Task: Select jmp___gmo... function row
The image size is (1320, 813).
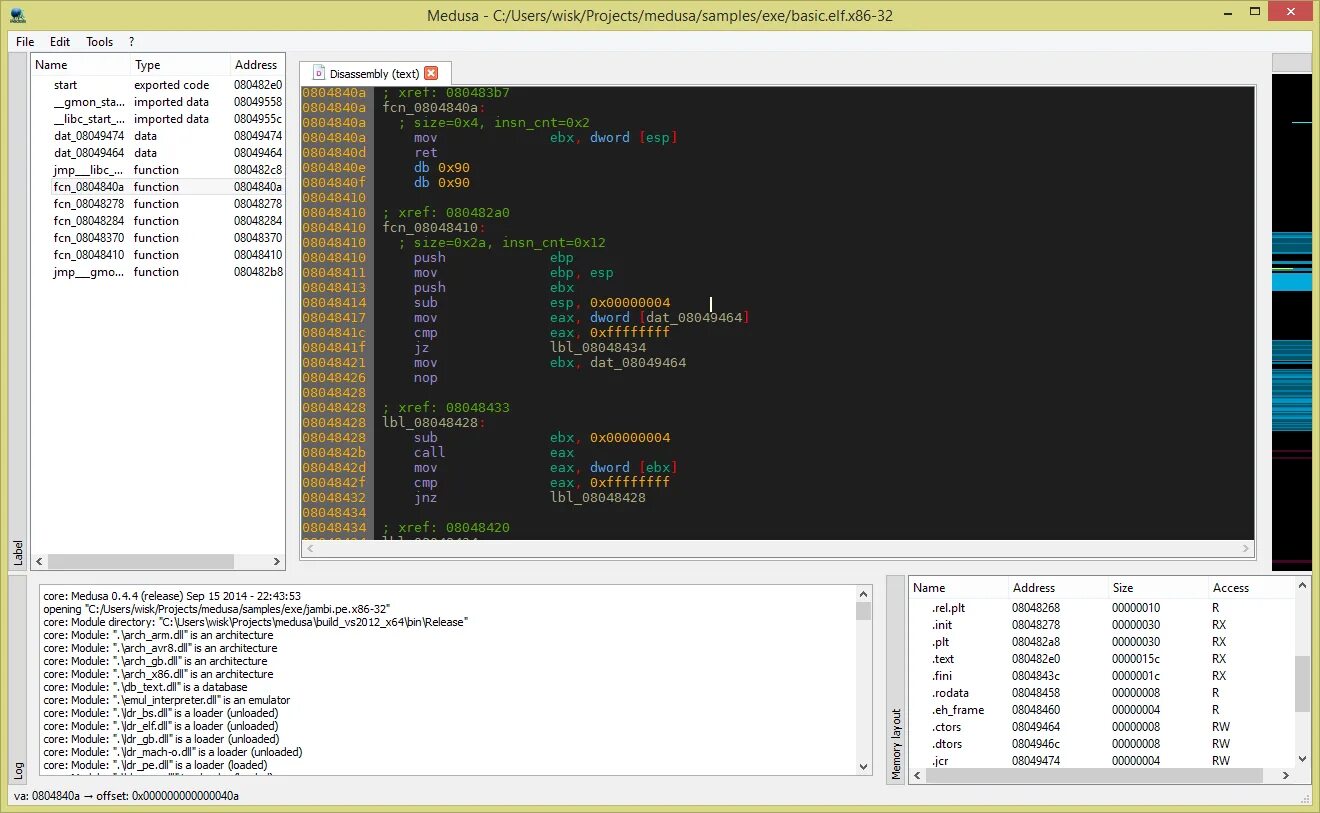Action: coord(158,272)
